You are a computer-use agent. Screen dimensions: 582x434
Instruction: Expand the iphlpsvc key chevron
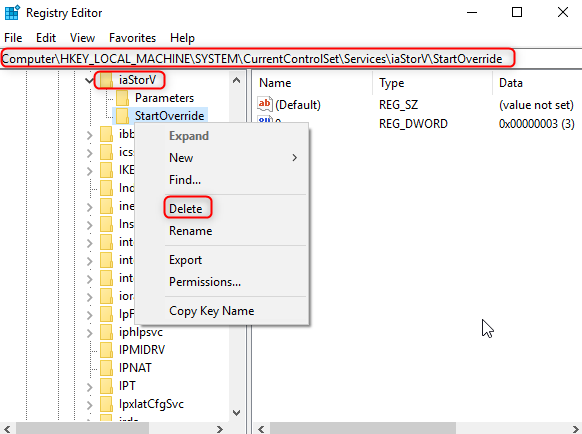tap(89, 333)
